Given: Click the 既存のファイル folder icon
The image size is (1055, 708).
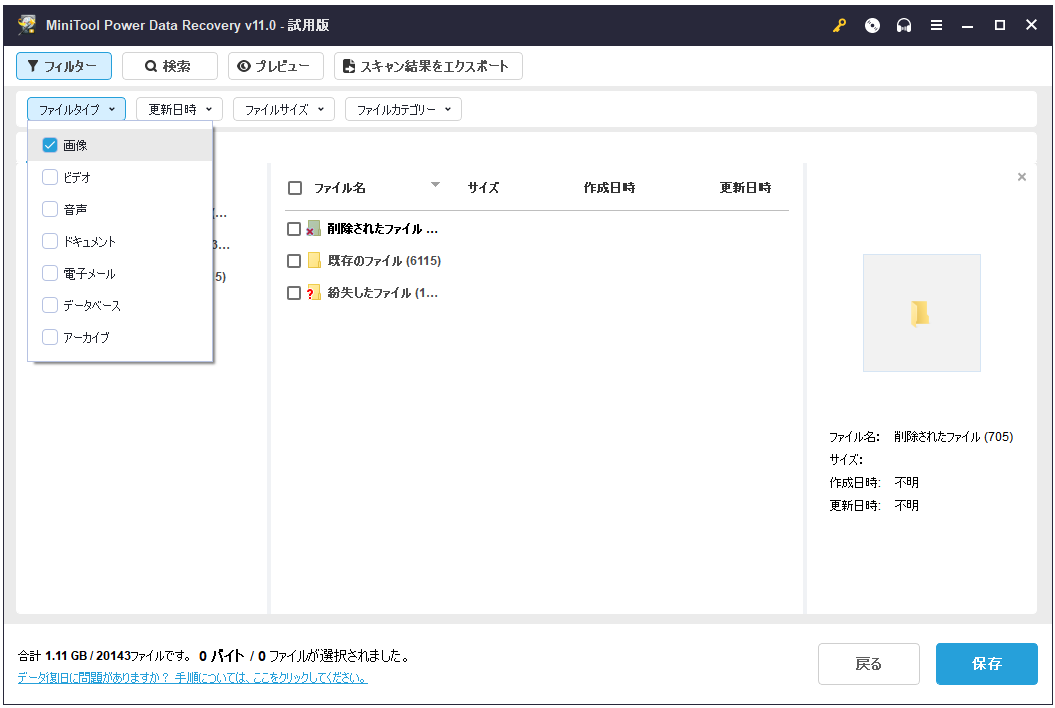Looking at the screenshot, I should click(314, 261).
